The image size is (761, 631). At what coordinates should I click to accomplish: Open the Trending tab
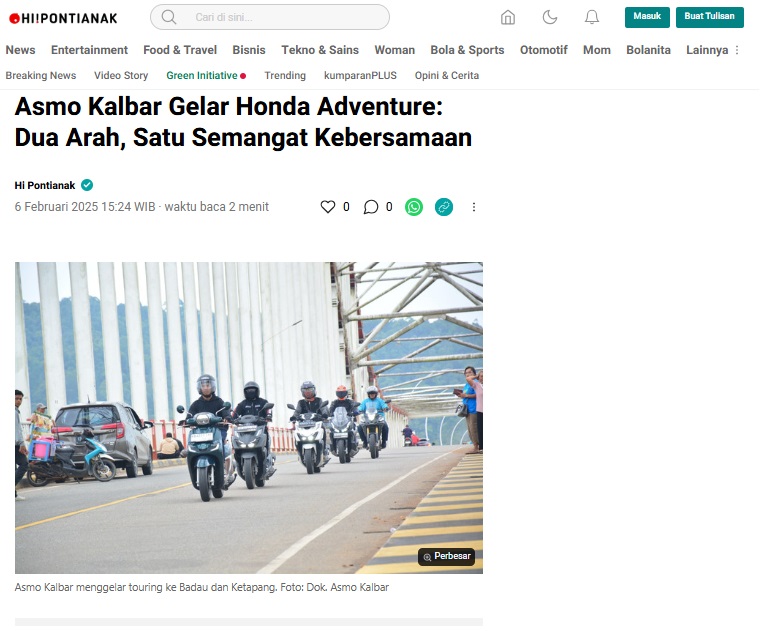click(x=285, y=76)
